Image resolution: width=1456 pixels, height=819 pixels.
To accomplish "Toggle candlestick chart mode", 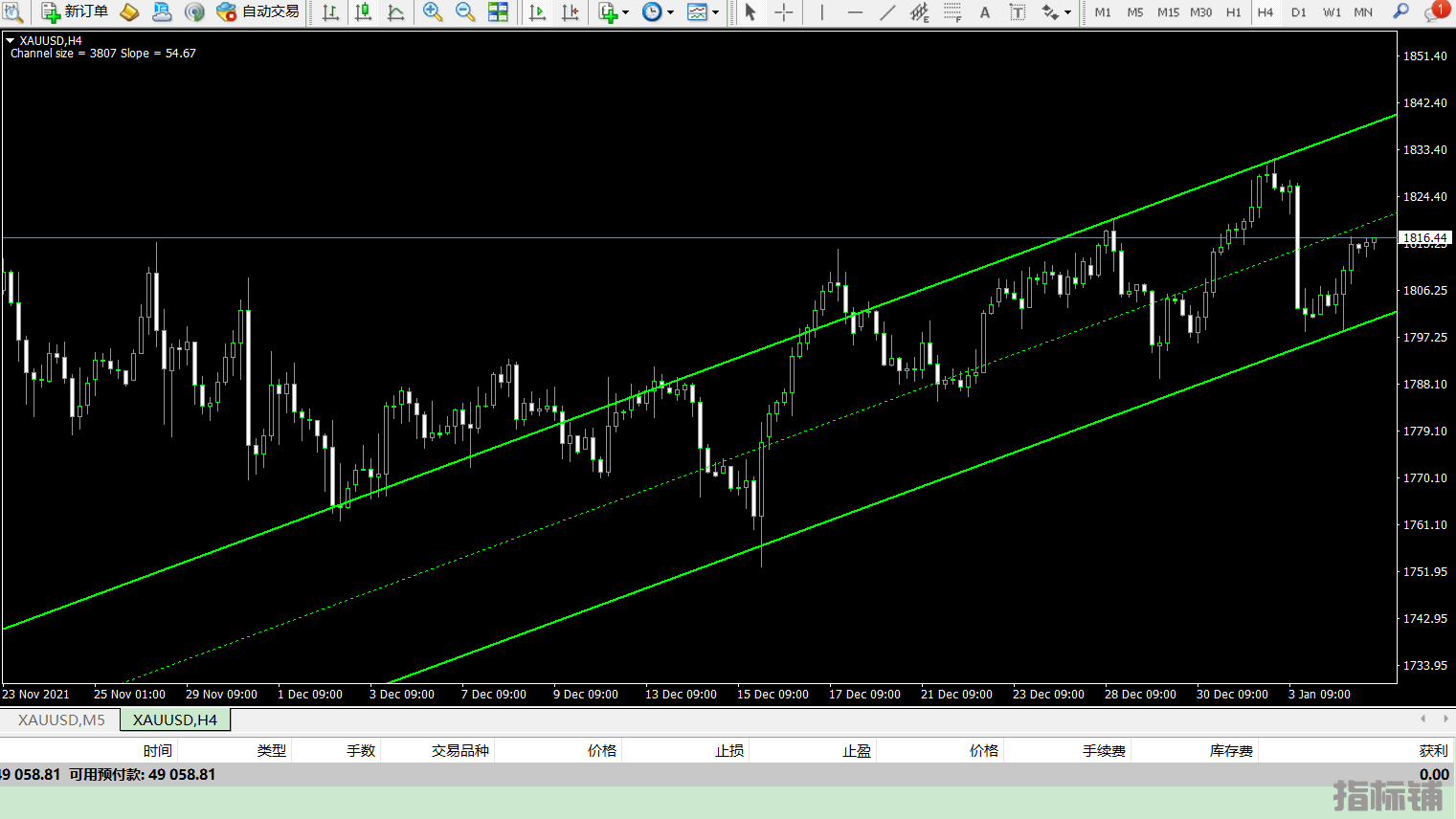I will pyautogui.click(x=363, y=11).
